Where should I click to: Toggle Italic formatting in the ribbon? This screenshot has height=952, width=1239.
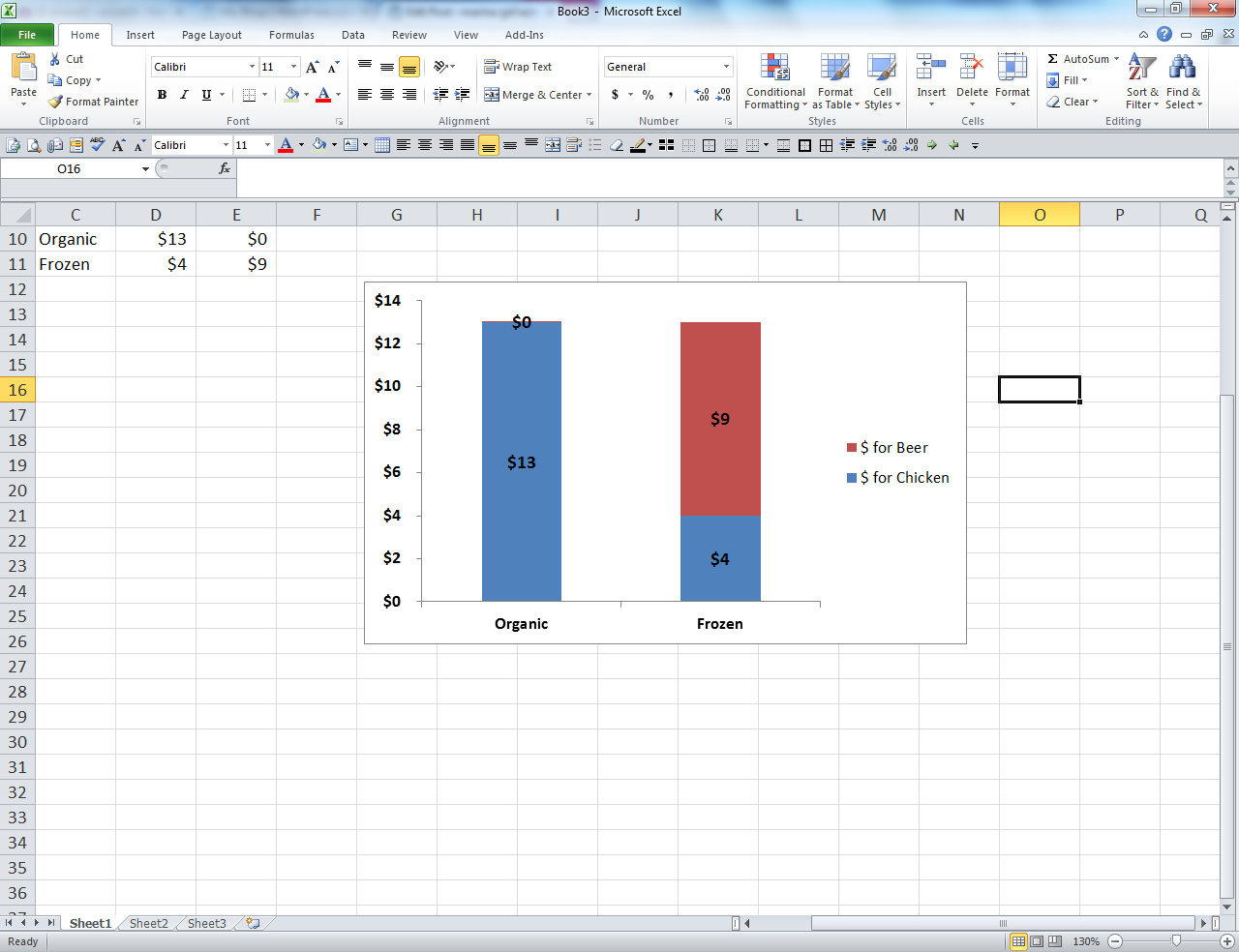pos(184,95)
